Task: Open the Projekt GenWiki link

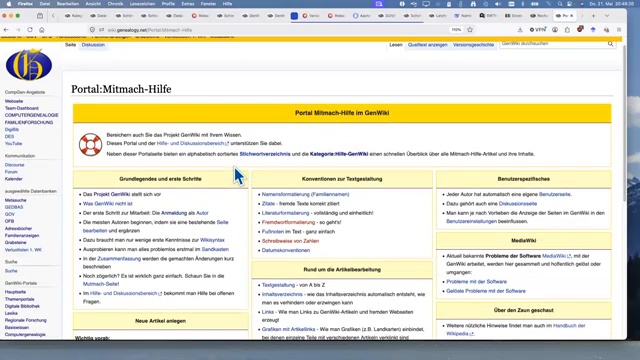Action: [x=111, y=194]
